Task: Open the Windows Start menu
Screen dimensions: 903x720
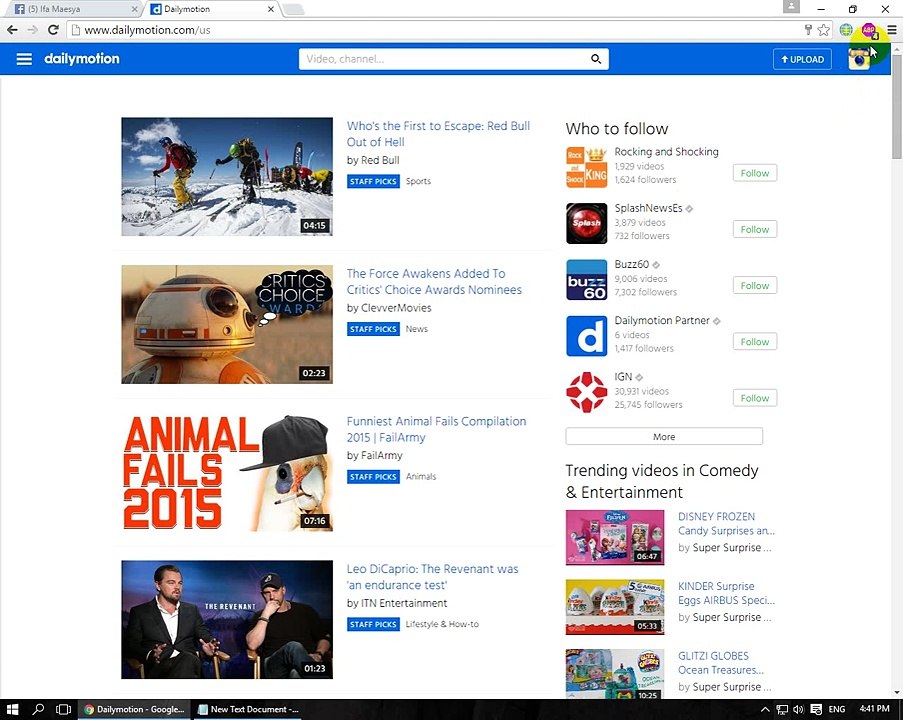Action: click(12, 709)
